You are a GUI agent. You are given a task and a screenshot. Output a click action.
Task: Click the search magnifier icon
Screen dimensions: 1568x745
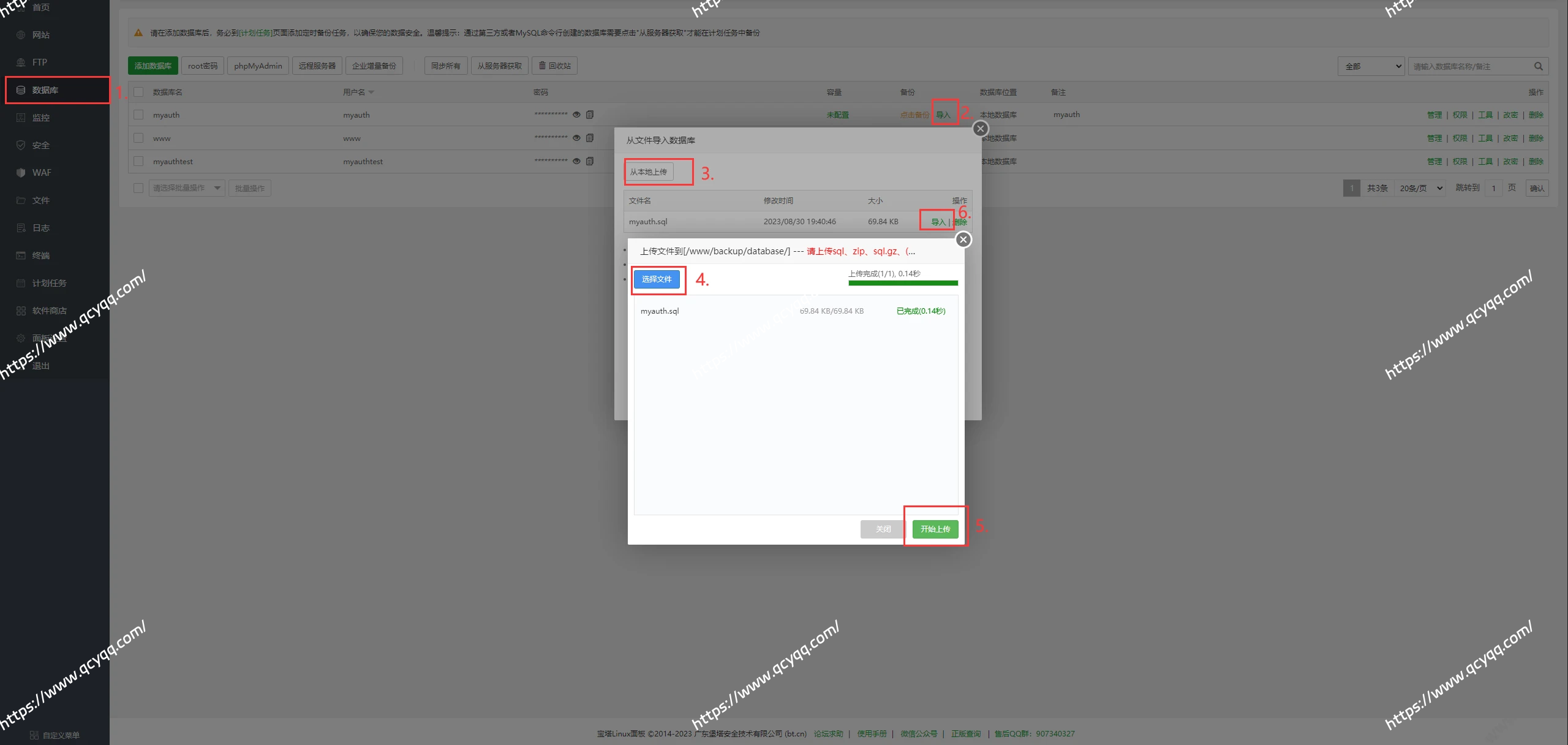coord(1538,66)
